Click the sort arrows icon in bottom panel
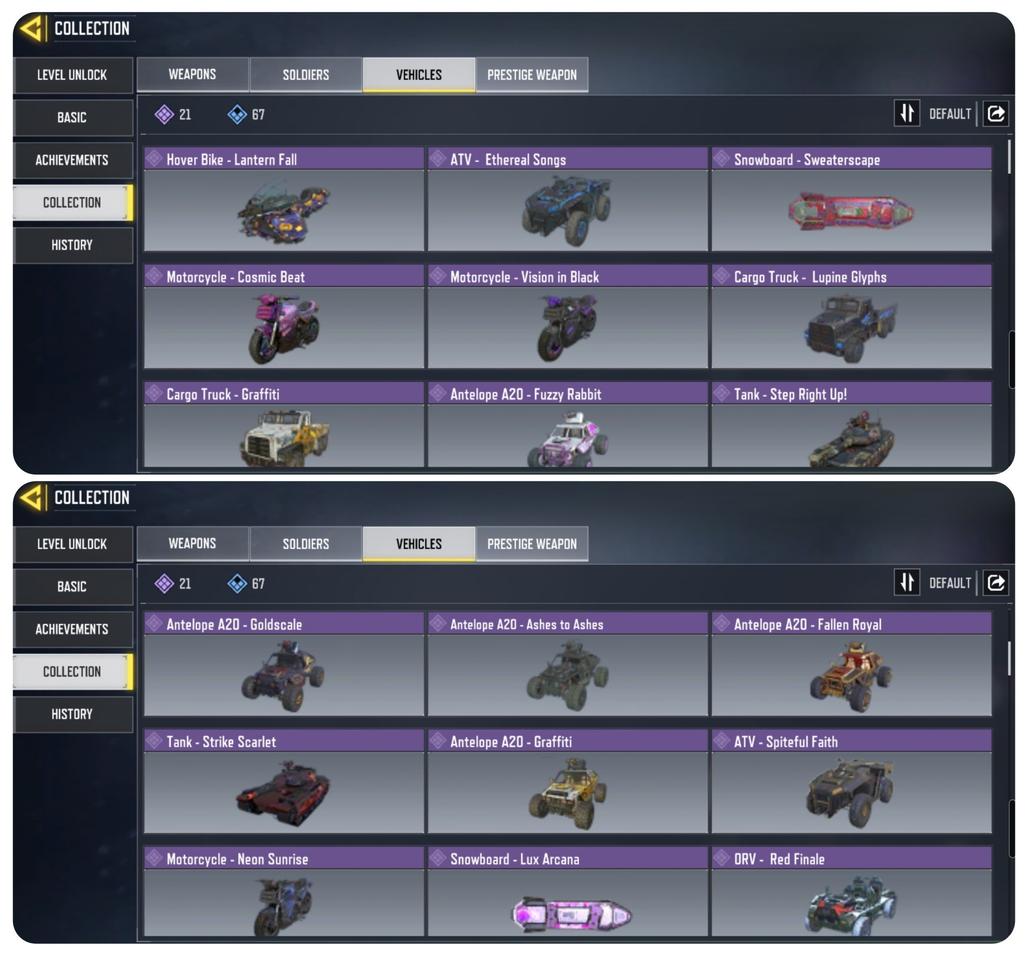Screen dimensions: 1028x956 point(907,582)
